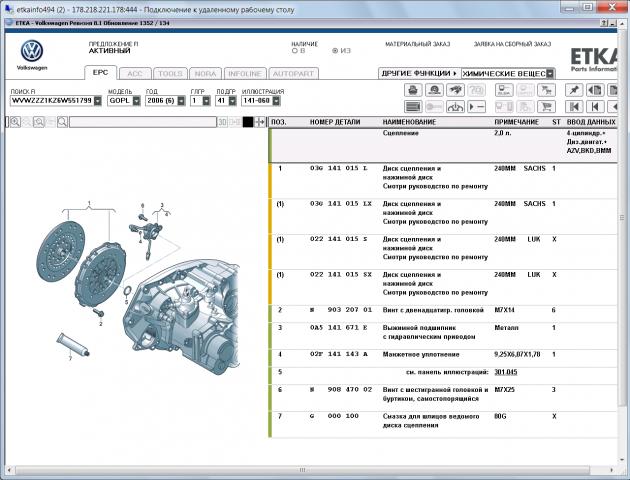Click the arrows split-panel icon

[260, 122]
